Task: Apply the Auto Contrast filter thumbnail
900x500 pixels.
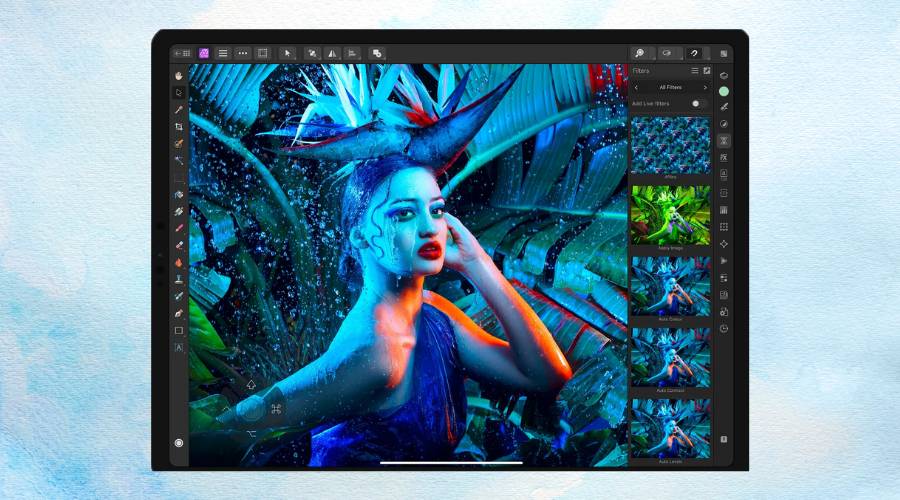Action: coord(670,357)
